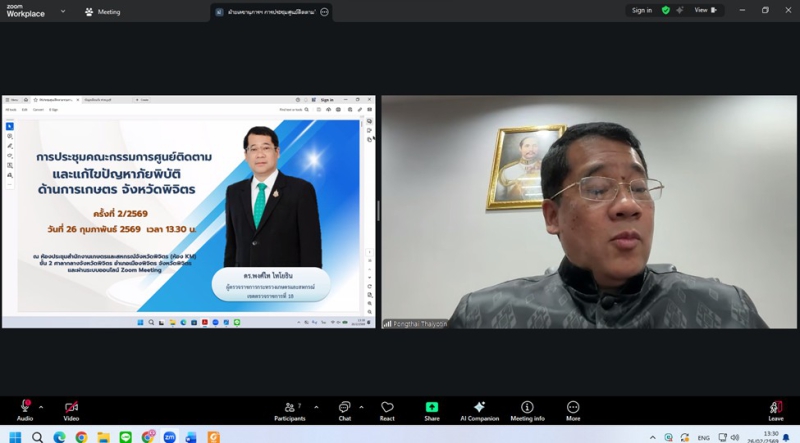Open the More options menu
Viewport: 800px width, 443px height.
[x=573, y=408]
